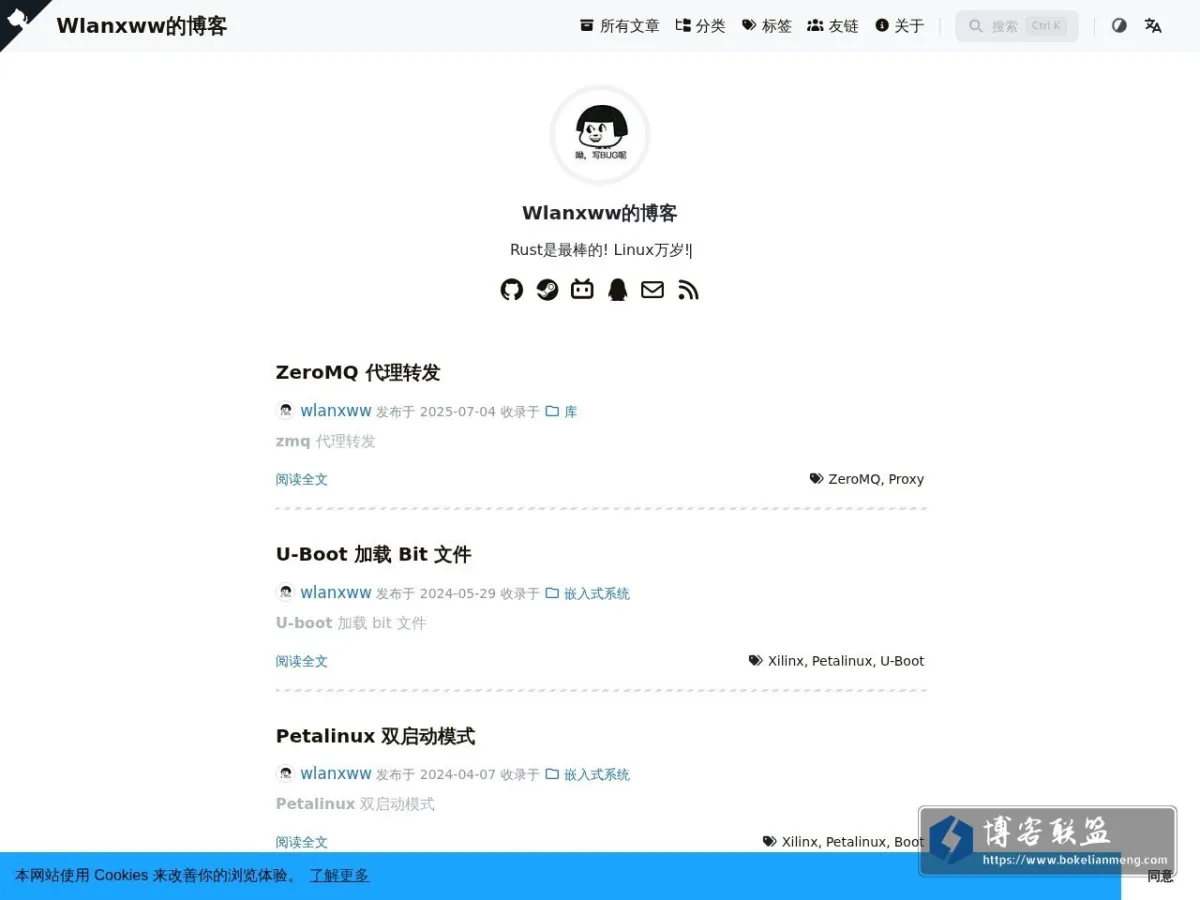Open the language switch icon
This screenshot has width=1200, height=900.
1153,26
